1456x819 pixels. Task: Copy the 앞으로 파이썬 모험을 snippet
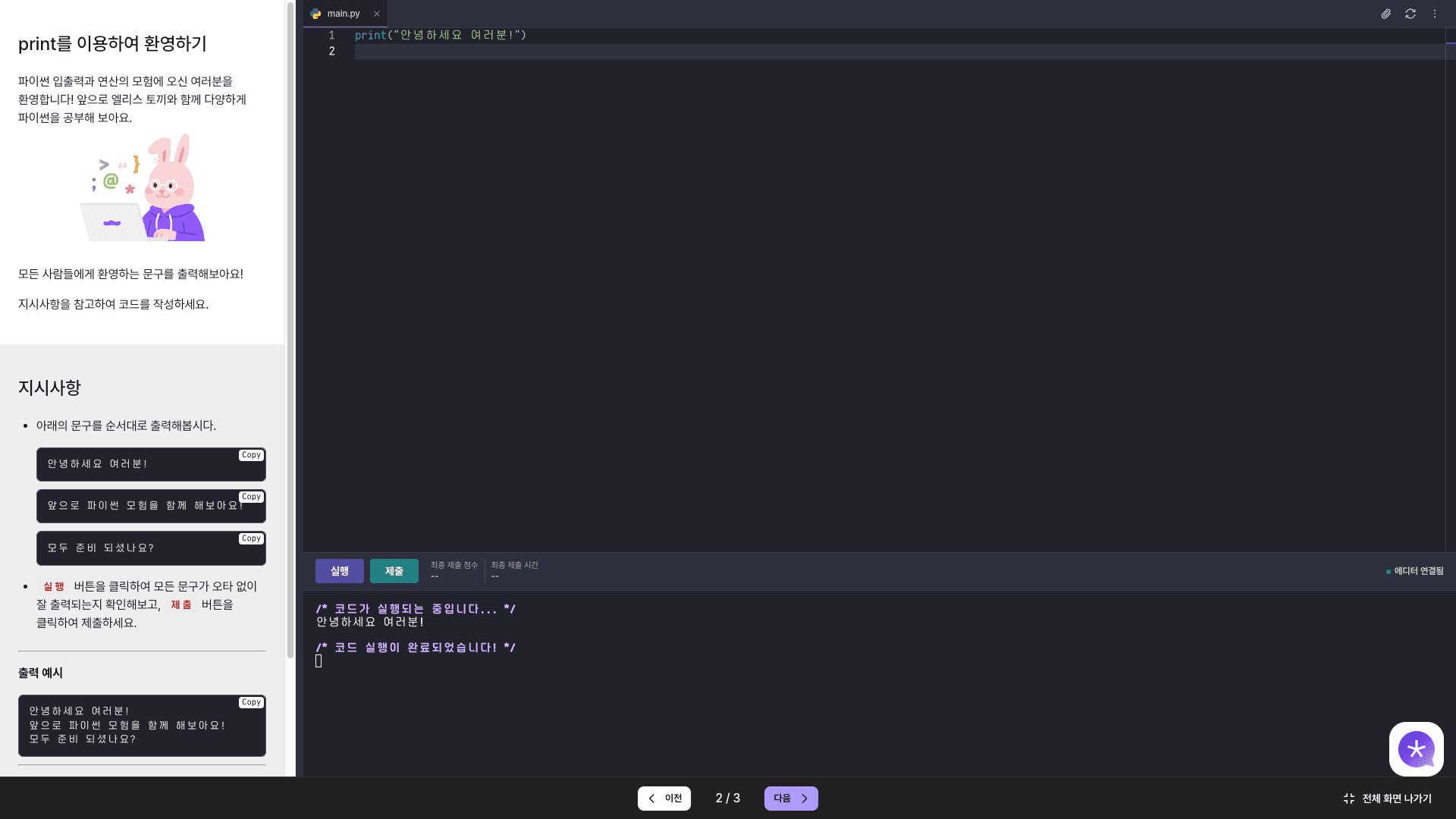[251, 497]
